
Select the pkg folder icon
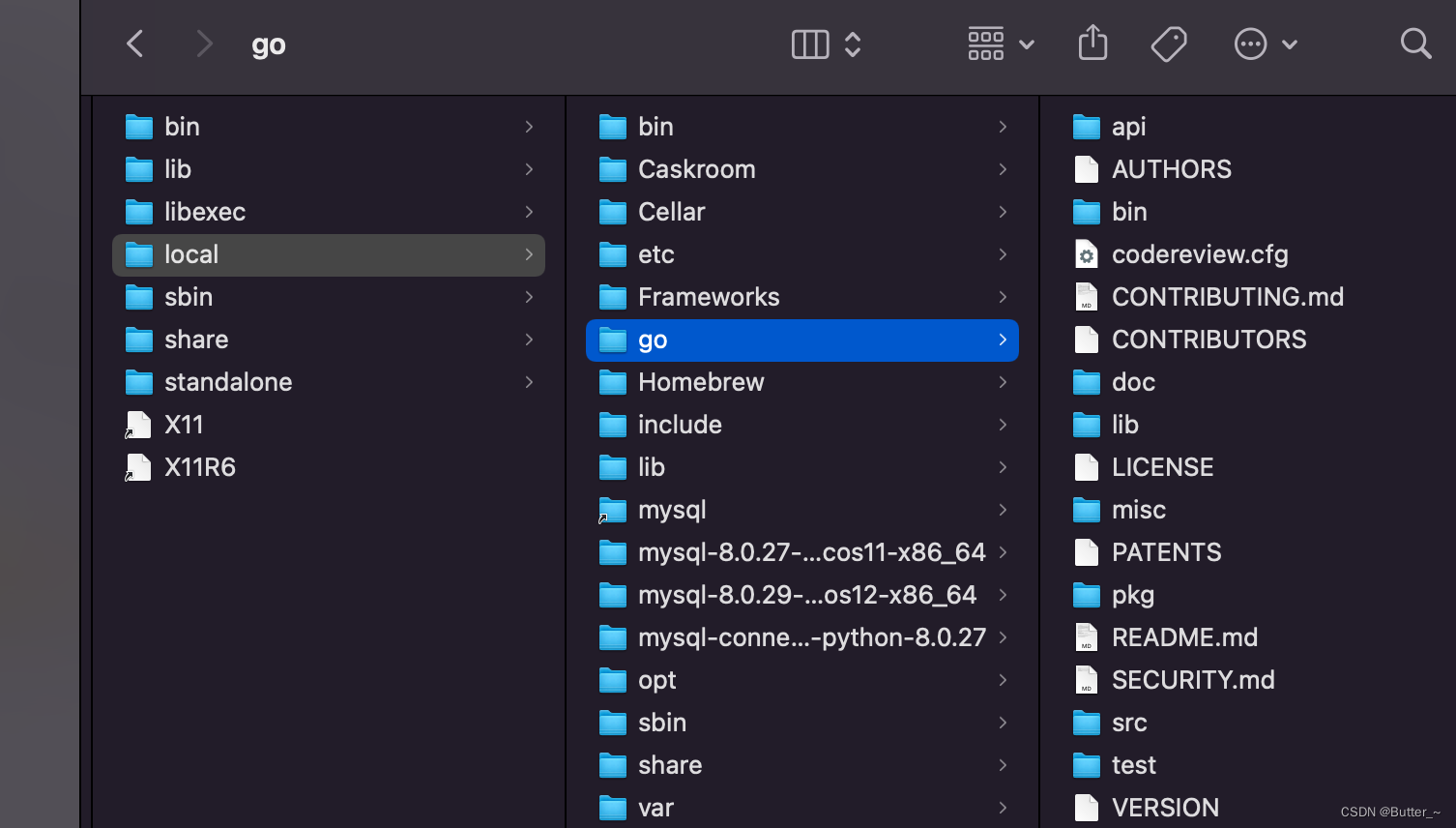tap(1087, 595)
